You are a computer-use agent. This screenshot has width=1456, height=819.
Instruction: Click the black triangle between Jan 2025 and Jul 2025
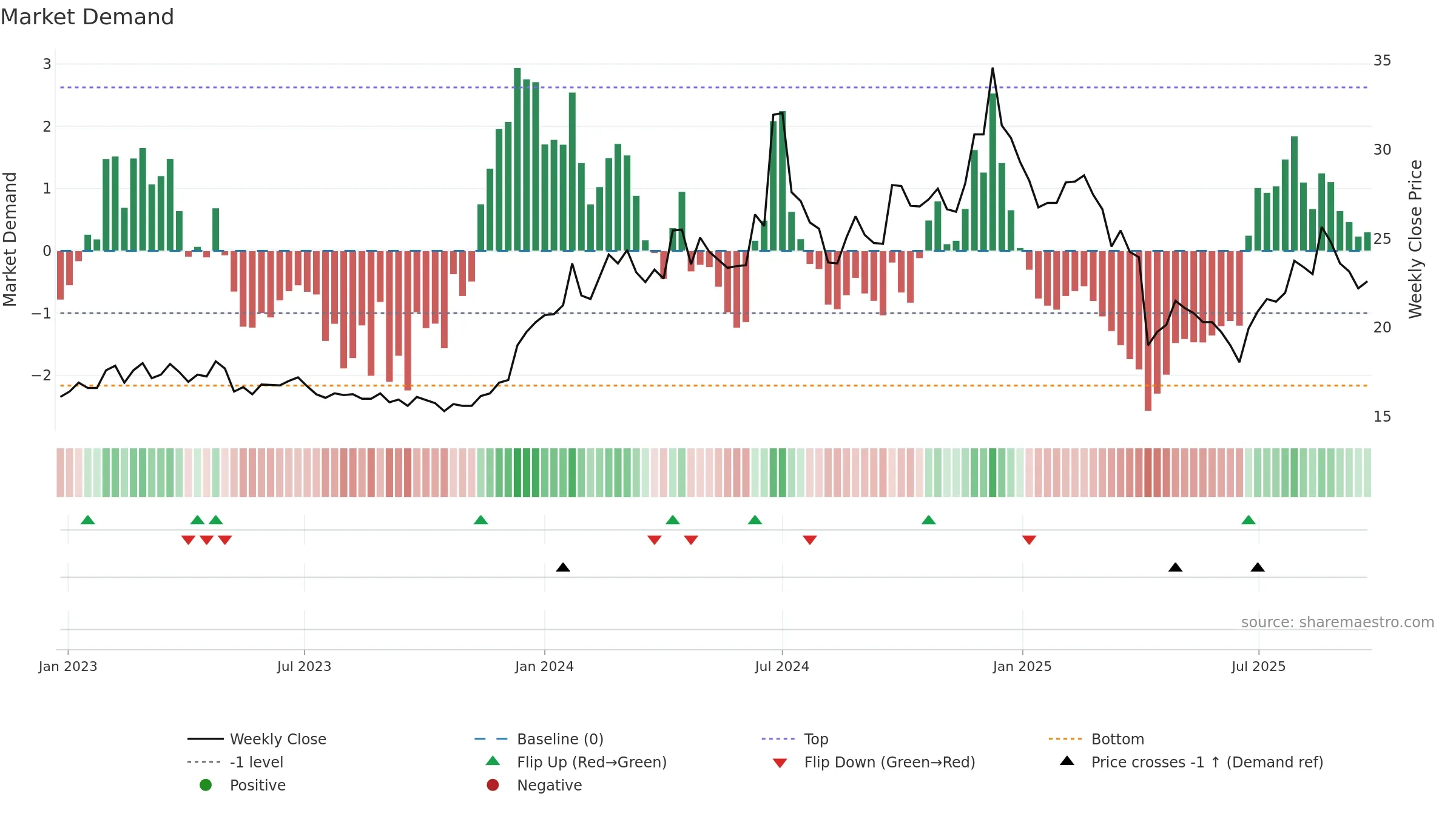pyautogui.click(x=1175, y=567)
